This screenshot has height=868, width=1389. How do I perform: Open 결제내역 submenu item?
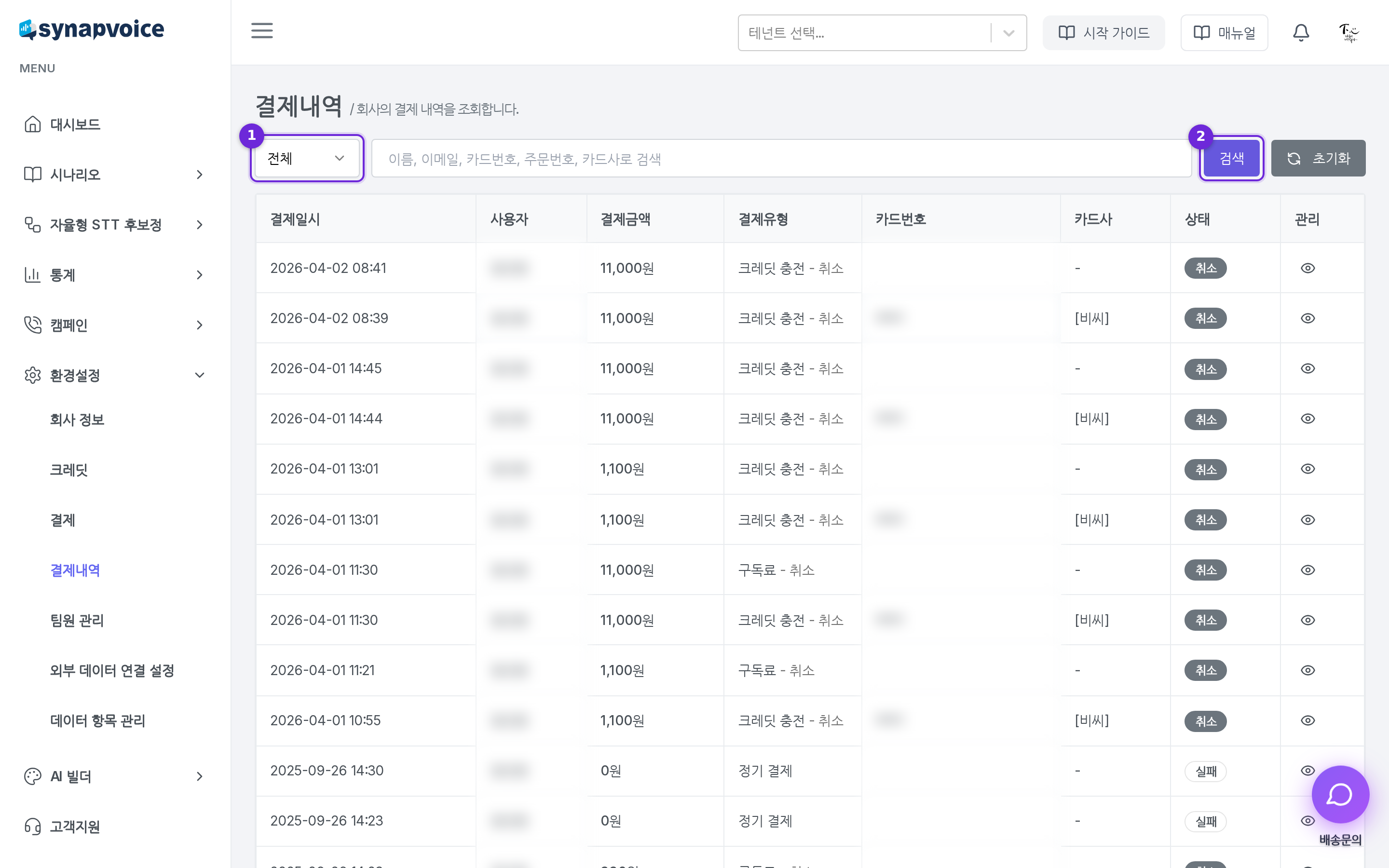[75, 570]
